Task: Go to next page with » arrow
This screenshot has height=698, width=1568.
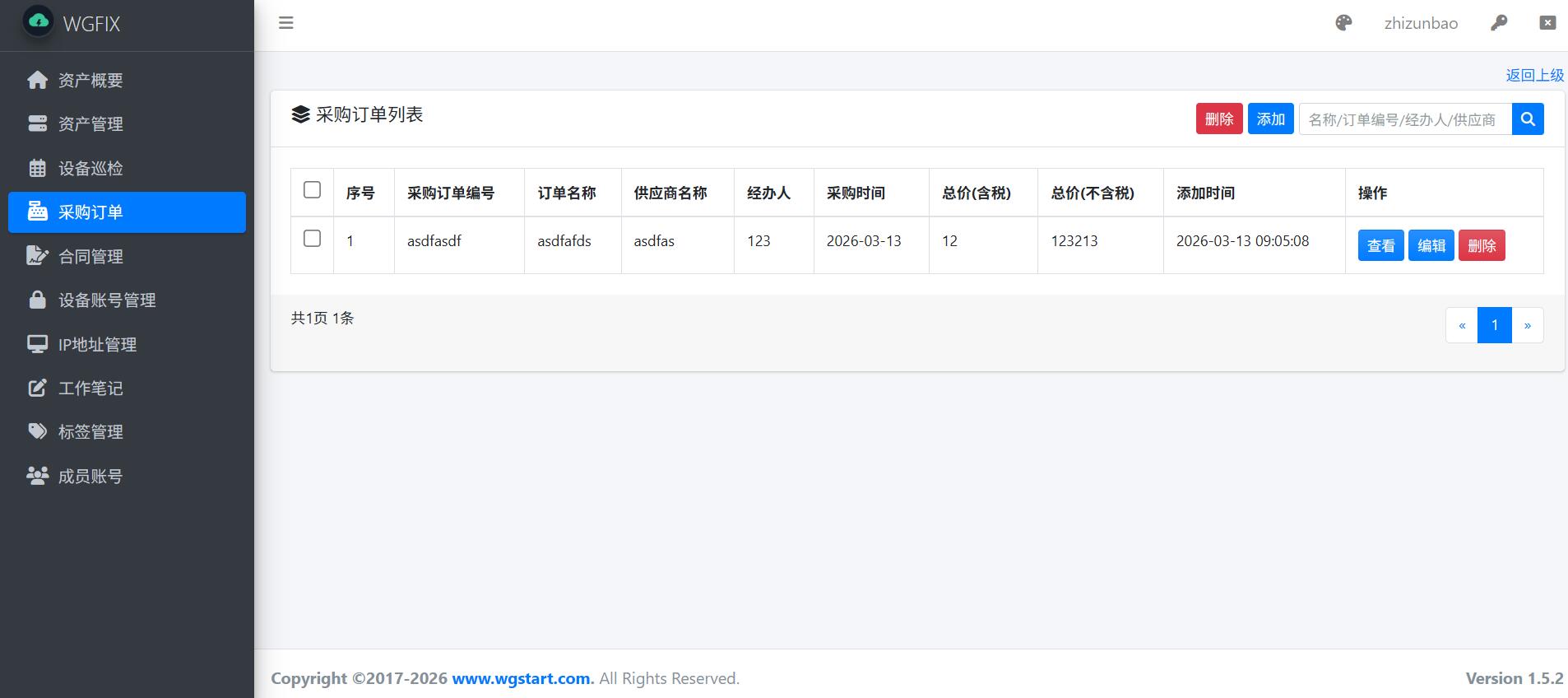Action: point(1528,325)
